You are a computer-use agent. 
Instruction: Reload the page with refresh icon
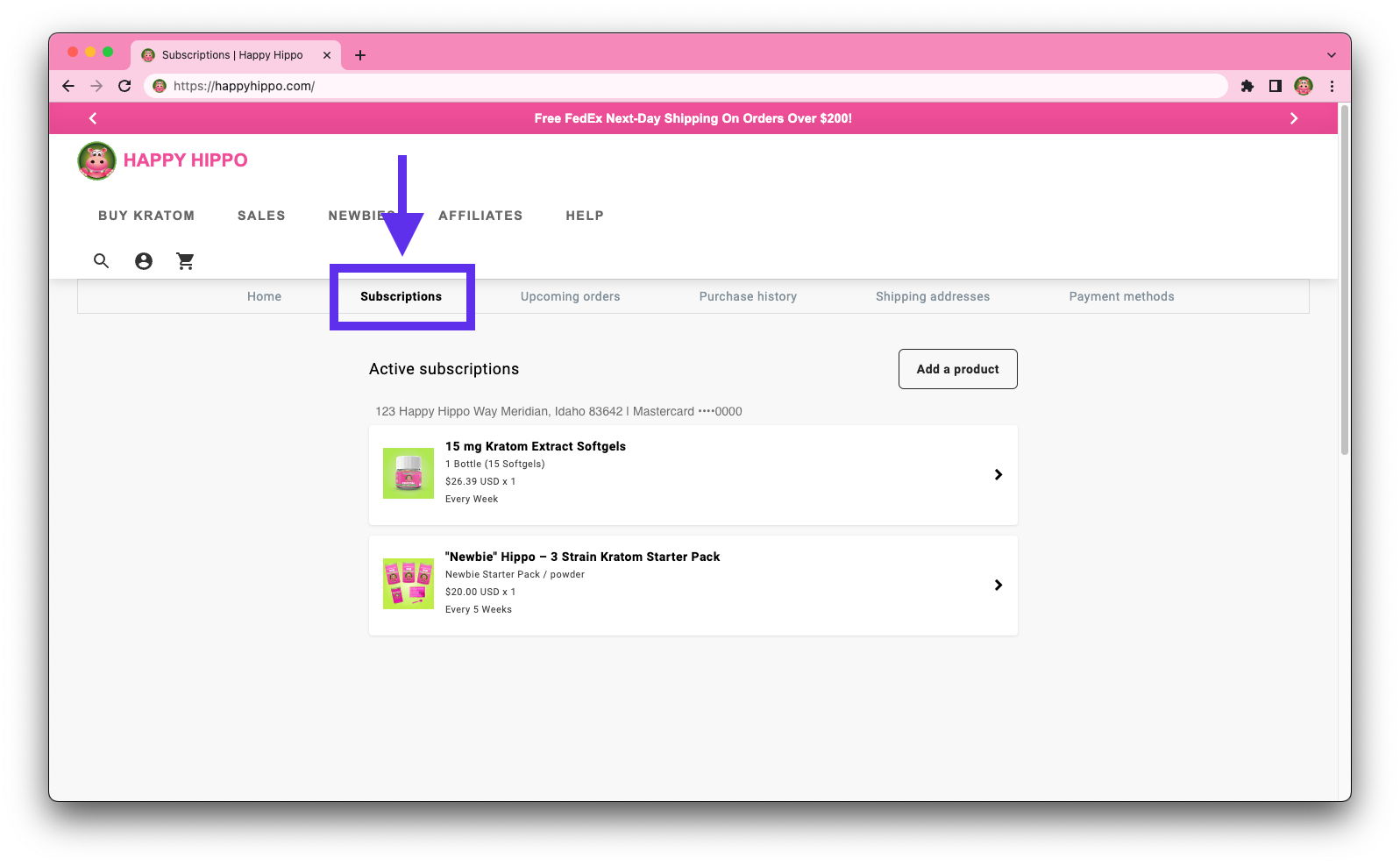(124, 86)
